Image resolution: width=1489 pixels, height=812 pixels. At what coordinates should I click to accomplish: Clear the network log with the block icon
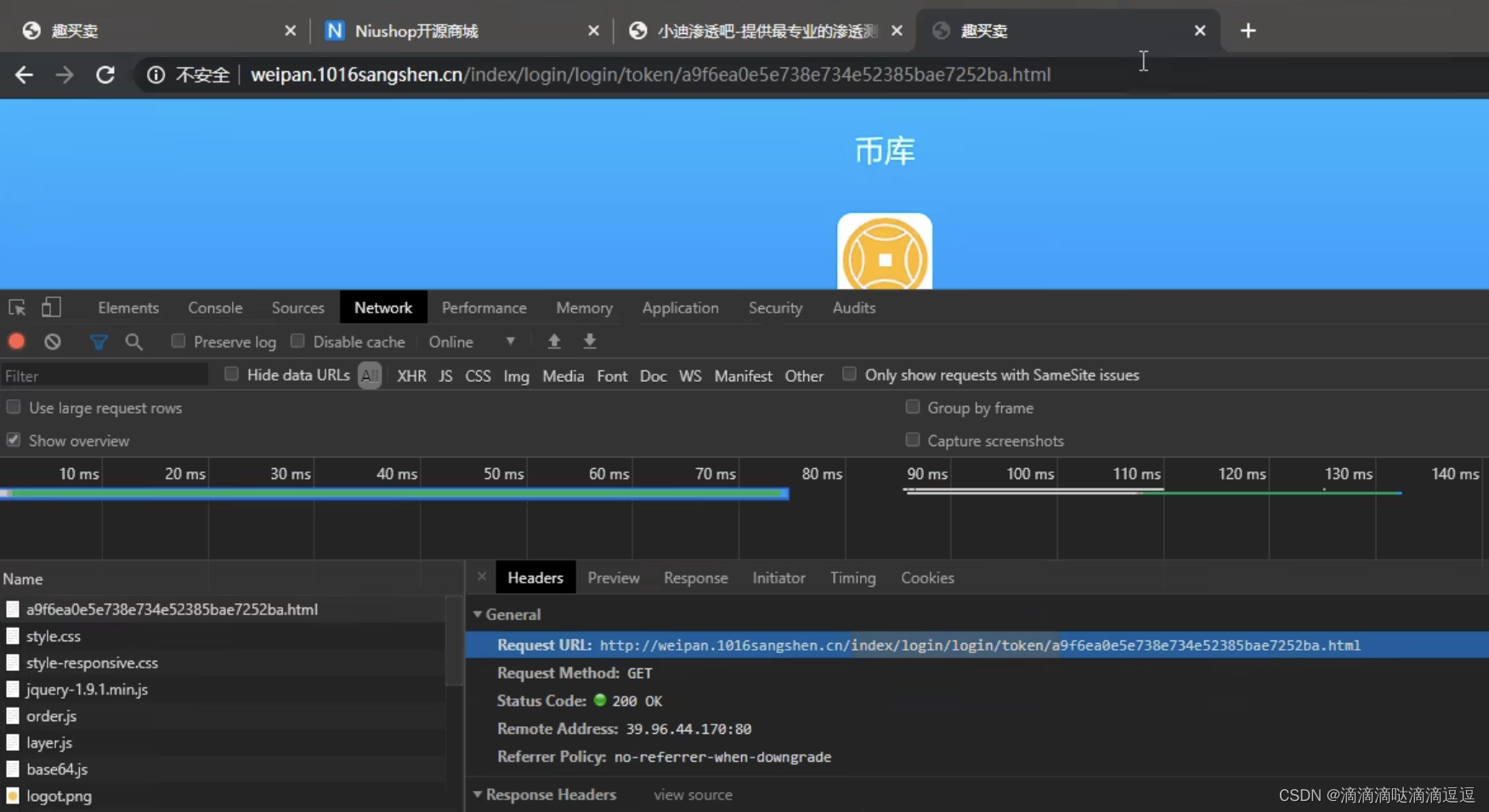click(52, 341)
